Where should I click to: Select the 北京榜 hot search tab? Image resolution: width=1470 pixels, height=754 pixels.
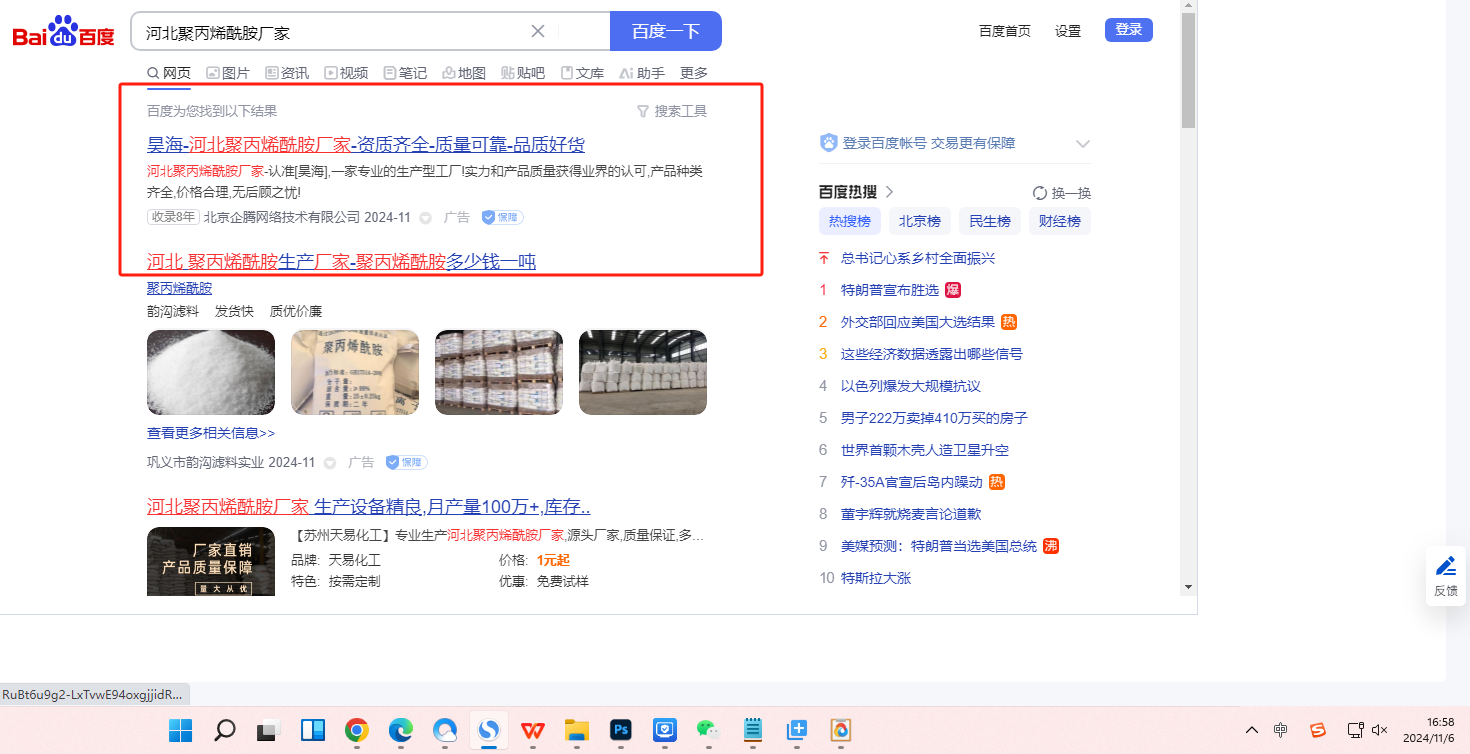(919, 221)
